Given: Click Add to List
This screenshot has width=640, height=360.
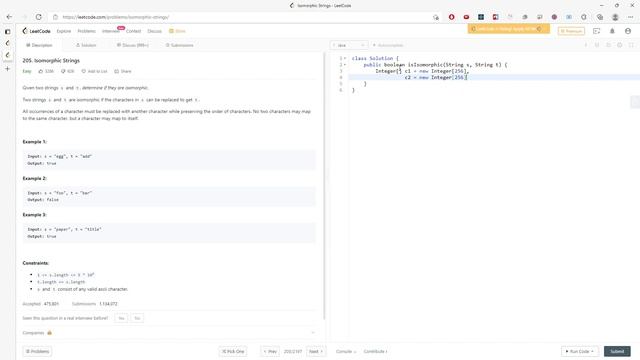Looking at the screenshot, I should point(94,71).
